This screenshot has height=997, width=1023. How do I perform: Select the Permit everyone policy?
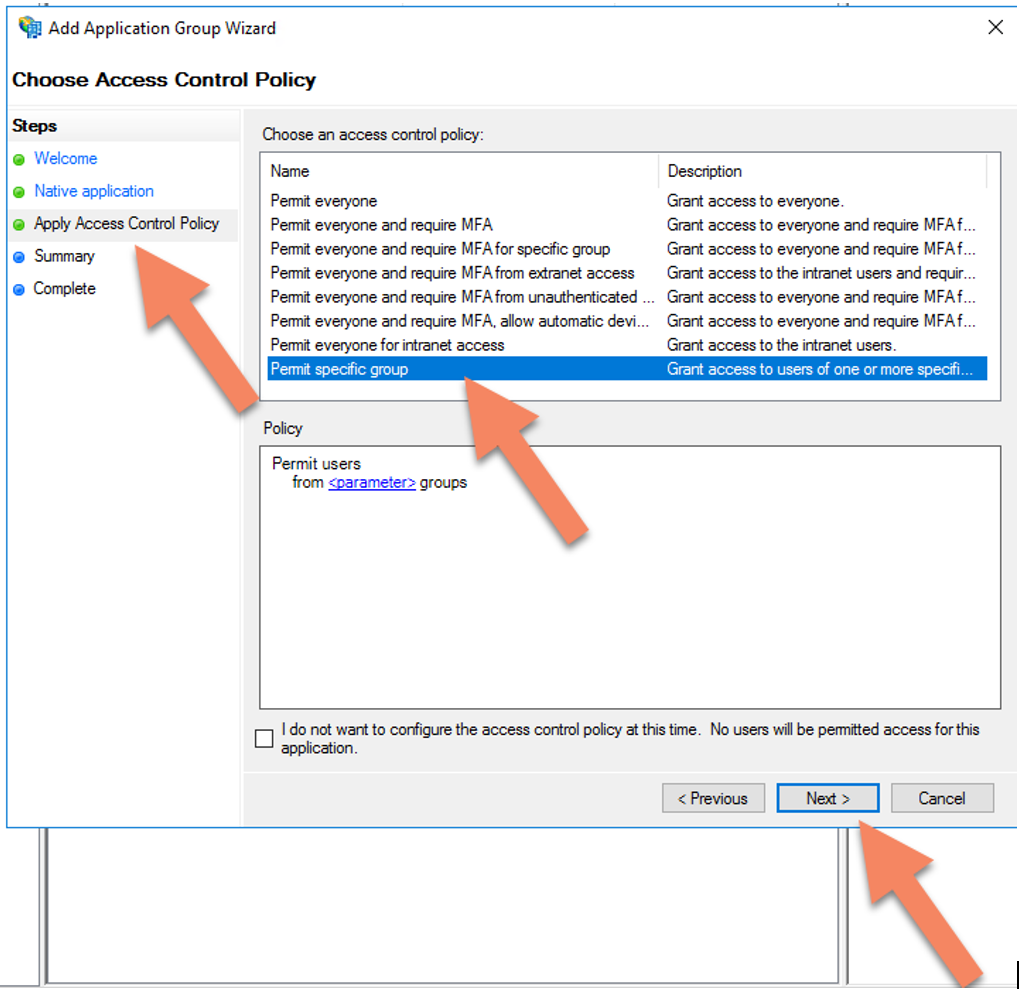[x=324, y=201]
